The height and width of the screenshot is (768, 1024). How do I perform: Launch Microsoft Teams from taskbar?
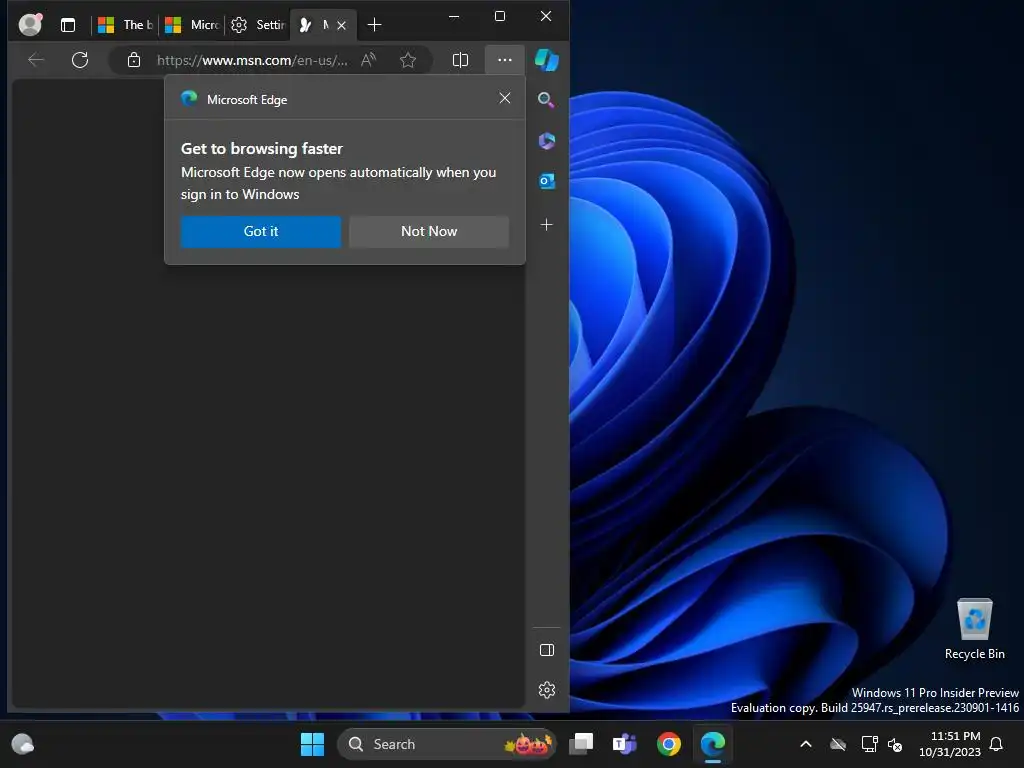click(x=624, y=744)
